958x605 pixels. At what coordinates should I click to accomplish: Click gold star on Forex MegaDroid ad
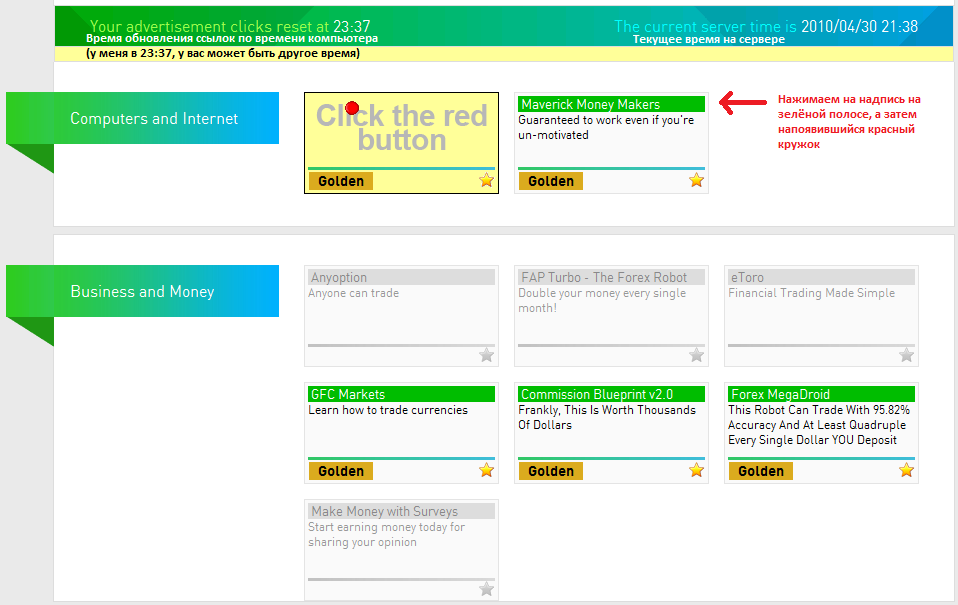906,470
